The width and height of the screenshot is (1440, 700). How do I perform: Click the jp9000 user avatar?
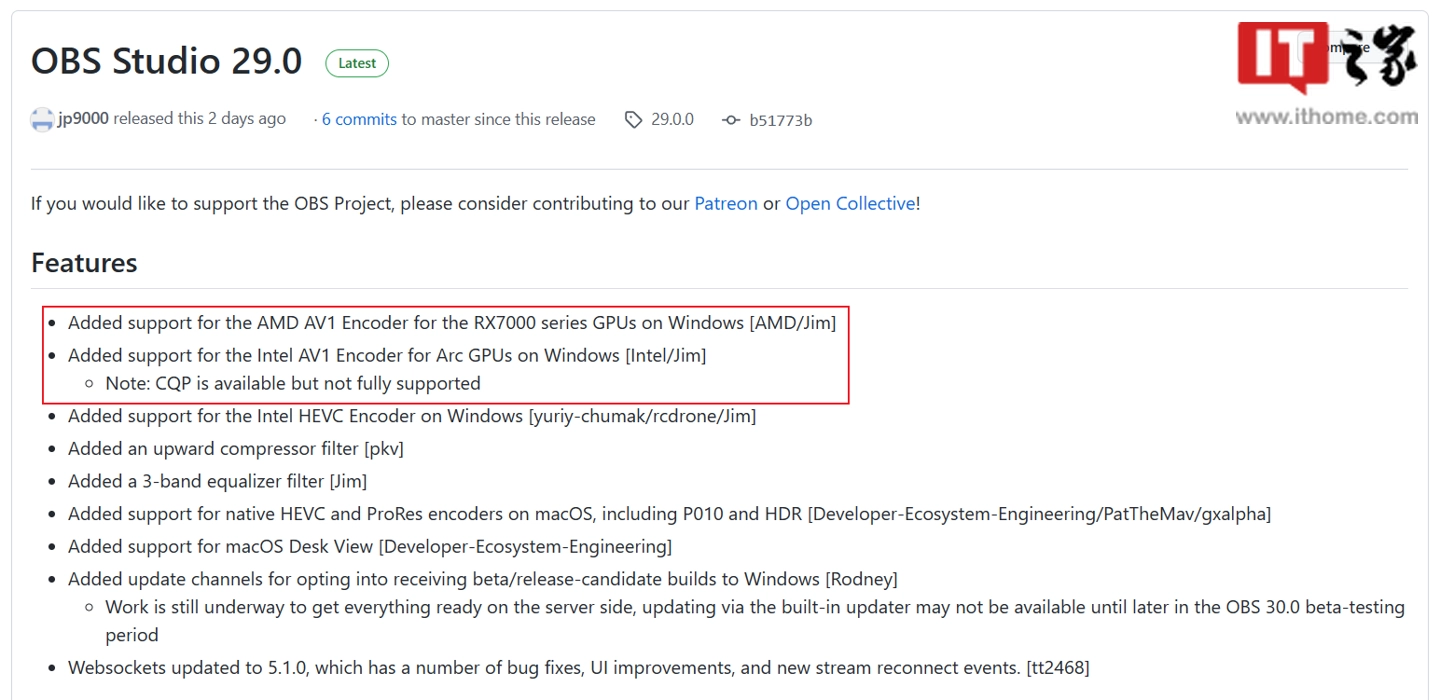click(42, 120)
